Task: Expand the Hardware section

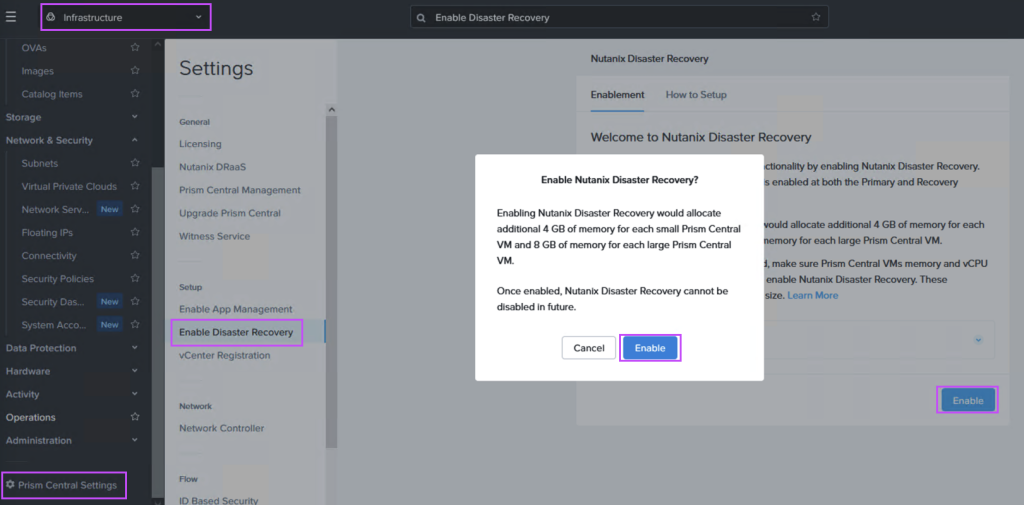Action: click(135, 370)
